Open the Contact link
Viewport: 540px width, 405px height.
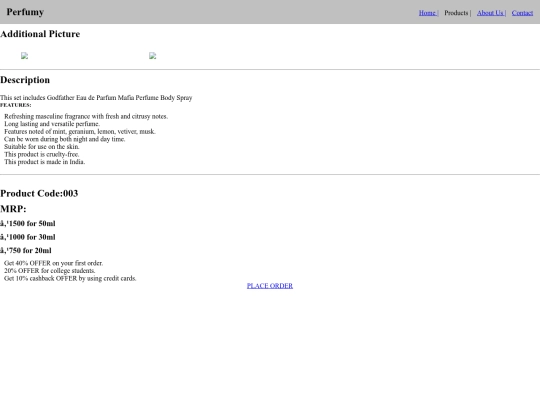(522, 13)
